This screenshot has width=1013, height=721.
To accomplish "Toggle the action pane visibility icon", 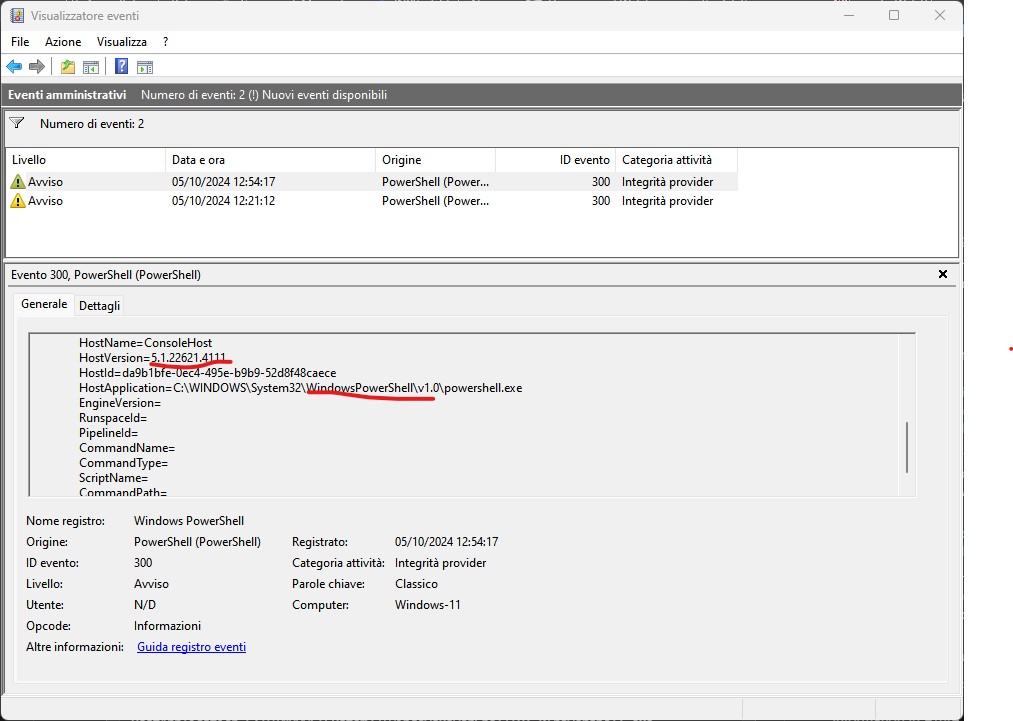I will coord(146,66).
